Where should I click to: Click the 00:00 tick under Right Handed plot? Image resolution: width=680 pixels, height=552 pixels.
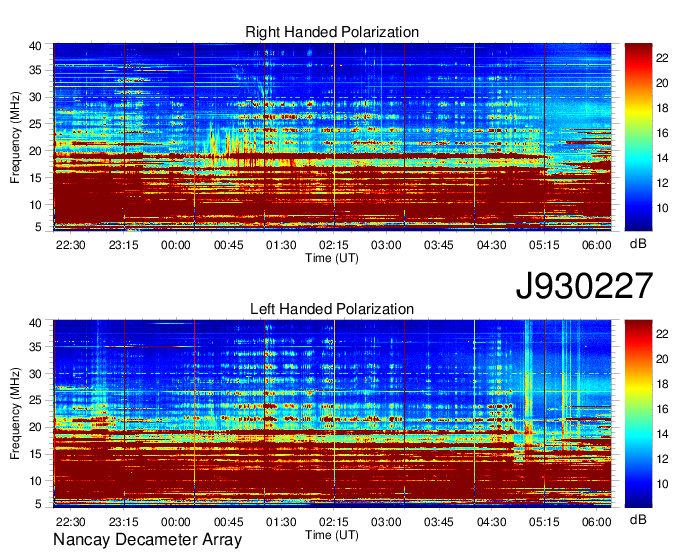[x=176, y=245]
